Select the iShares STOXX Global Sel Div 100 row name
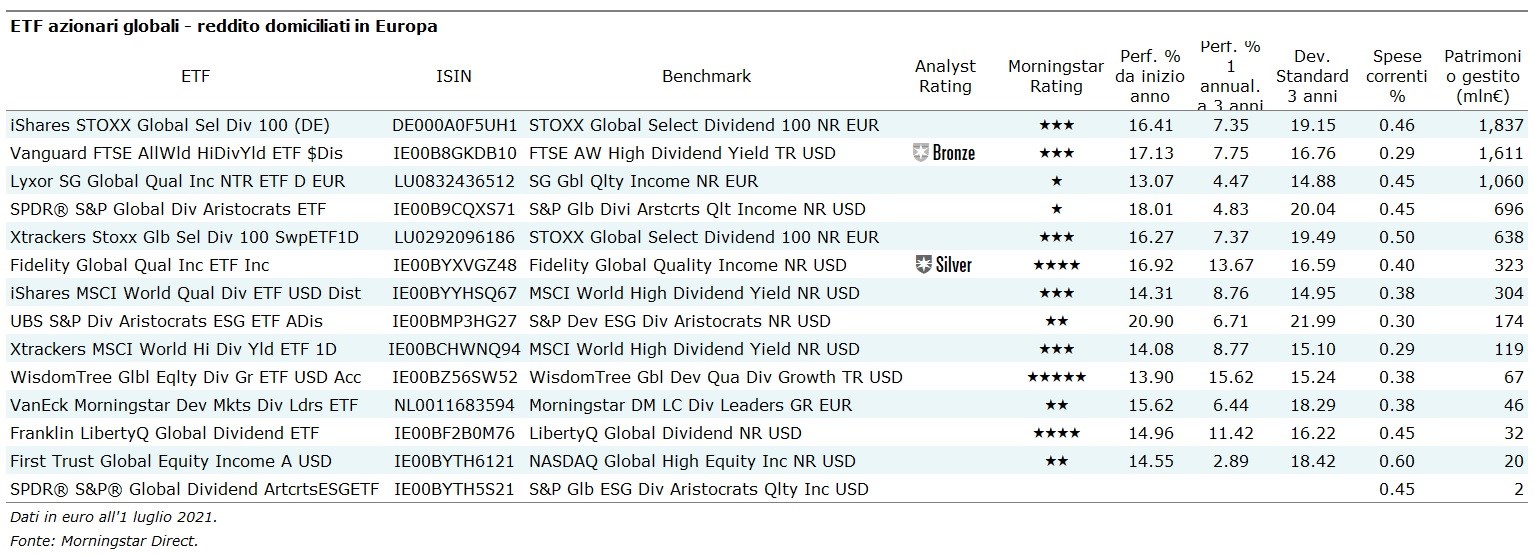 pos(169,125)
